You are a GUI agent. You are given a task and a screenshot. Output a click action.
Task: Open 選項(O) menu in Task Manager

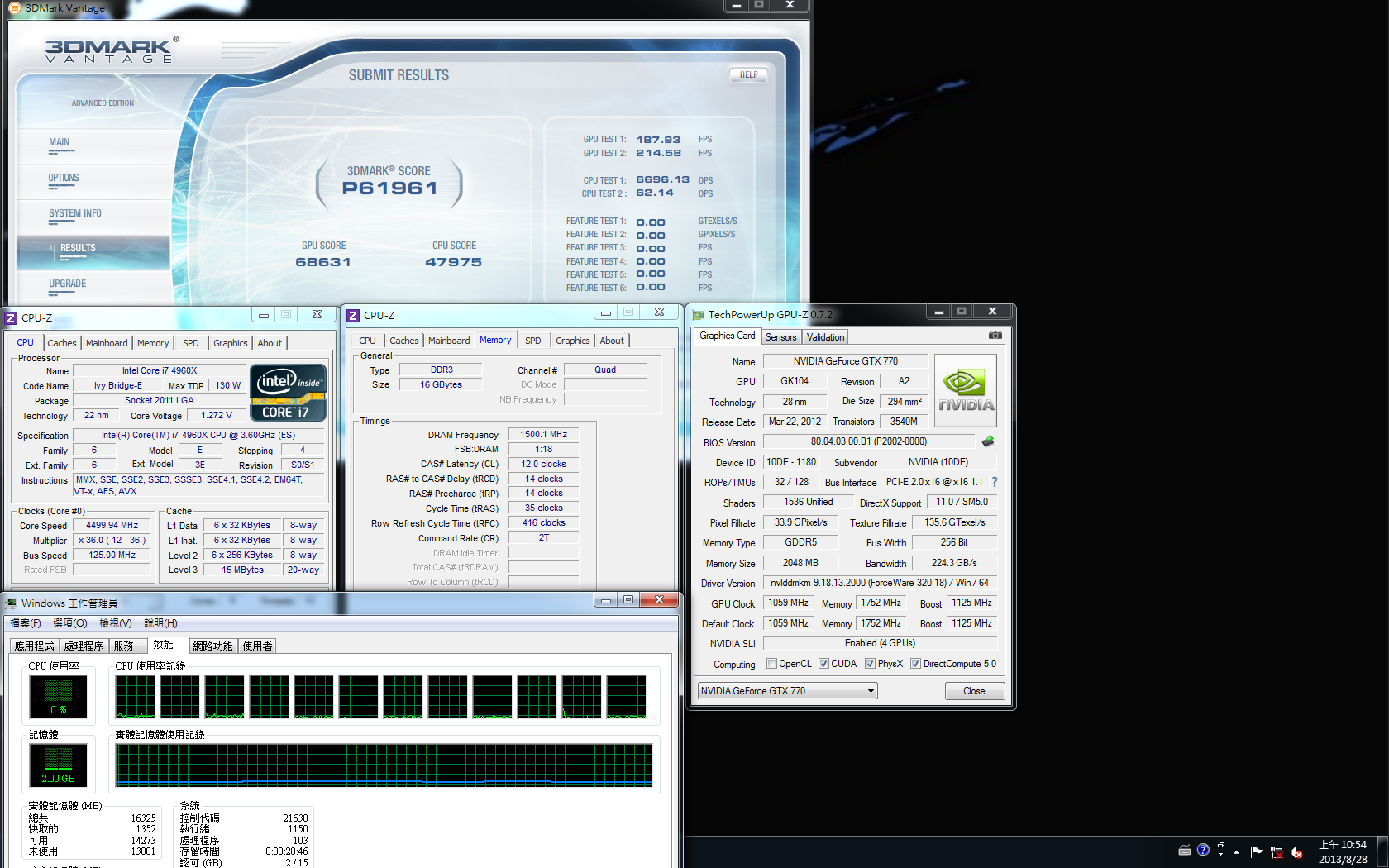pyautogui.click(x=69, y=623)
